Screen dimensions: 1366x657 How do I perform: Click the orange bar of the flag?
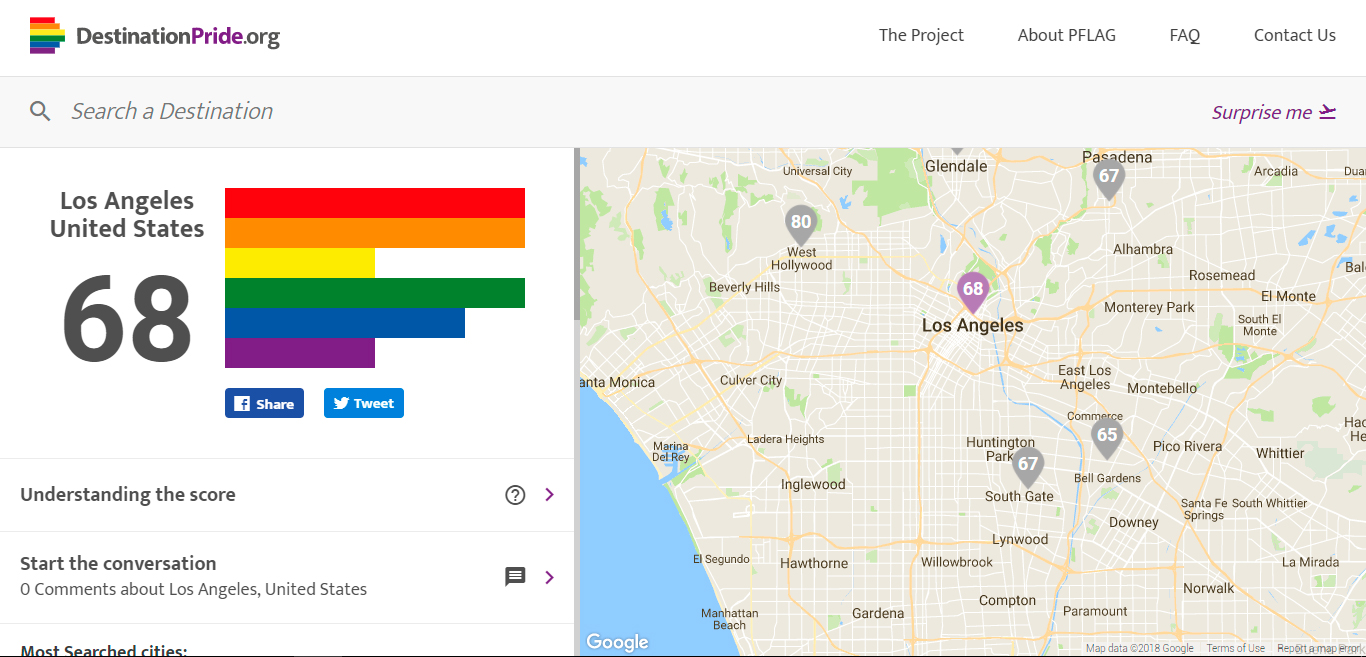point(375,233)
